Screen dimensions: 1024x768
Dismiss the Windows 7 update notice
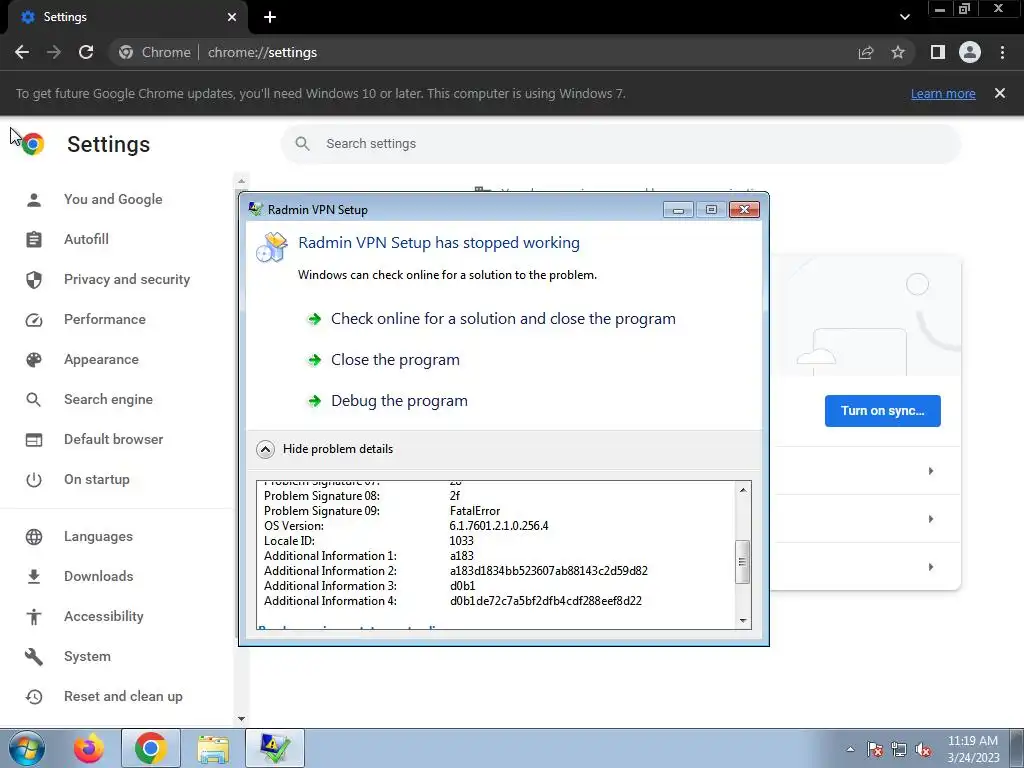[x=1000, y=93]
